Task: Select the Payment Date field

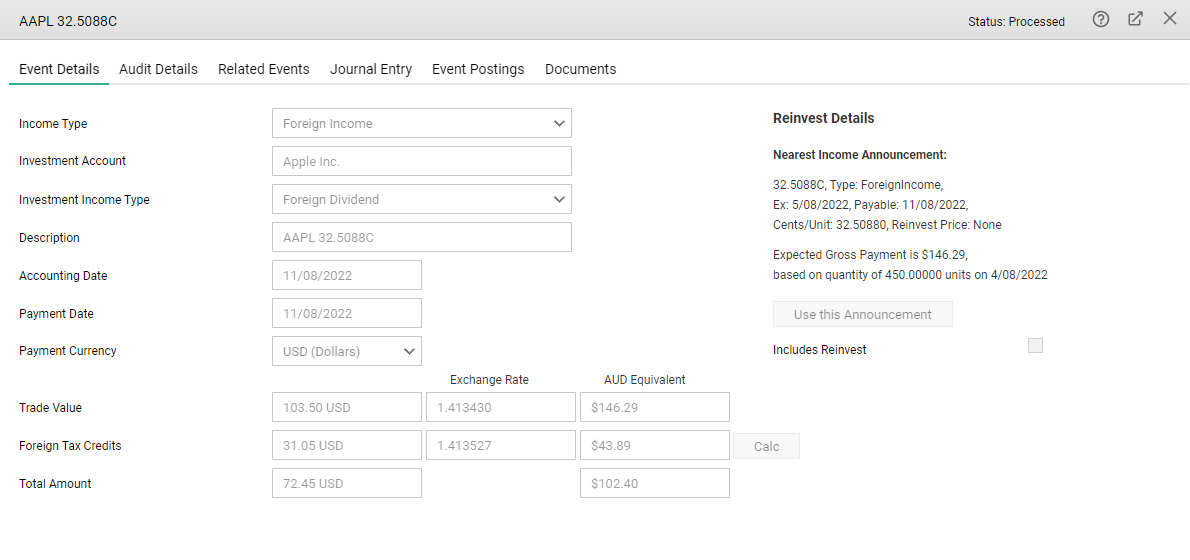Action: [x=347, y=313]
